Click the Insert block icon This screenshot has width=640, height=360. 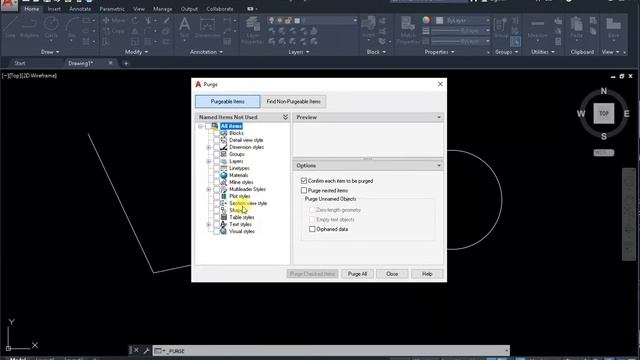(x=369, y=27)
